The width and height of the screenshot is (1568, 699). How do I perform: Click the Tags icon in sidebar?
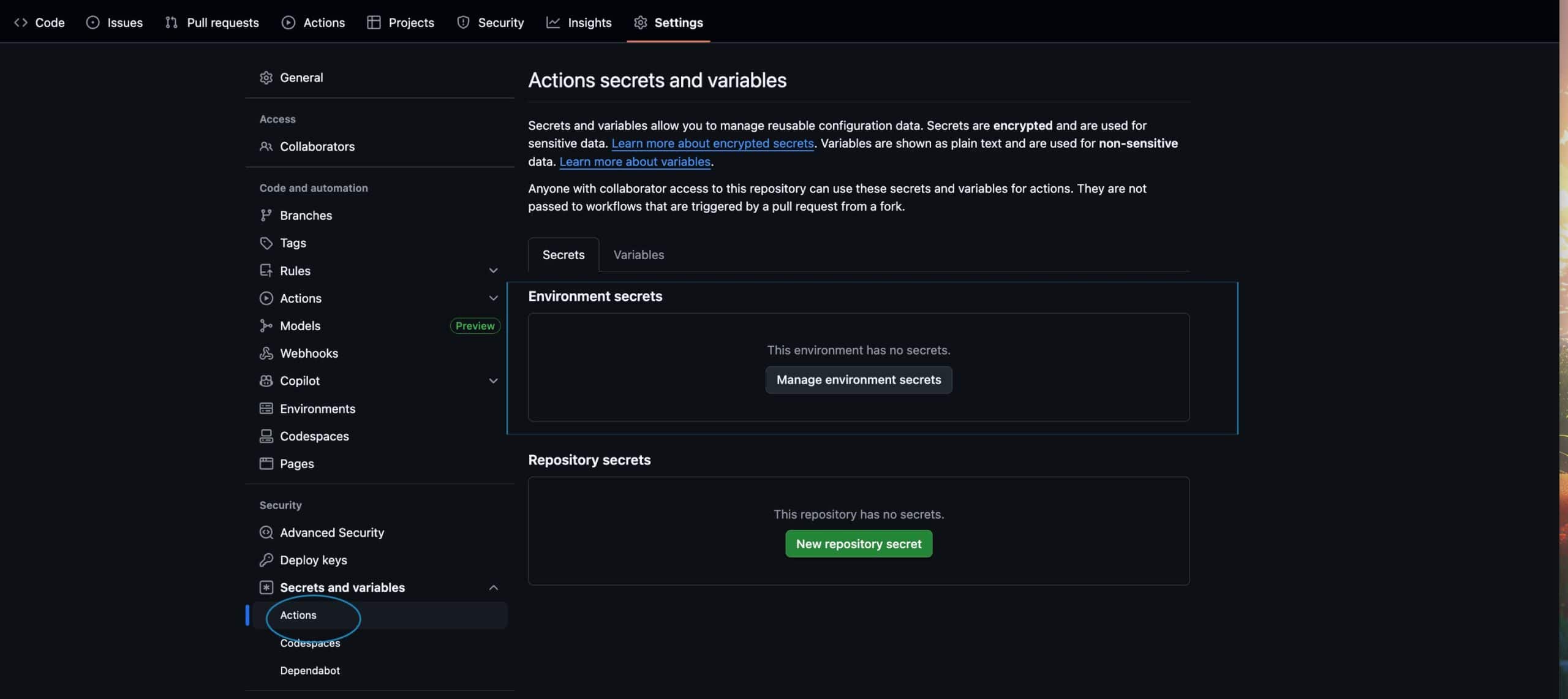[266, 243]
